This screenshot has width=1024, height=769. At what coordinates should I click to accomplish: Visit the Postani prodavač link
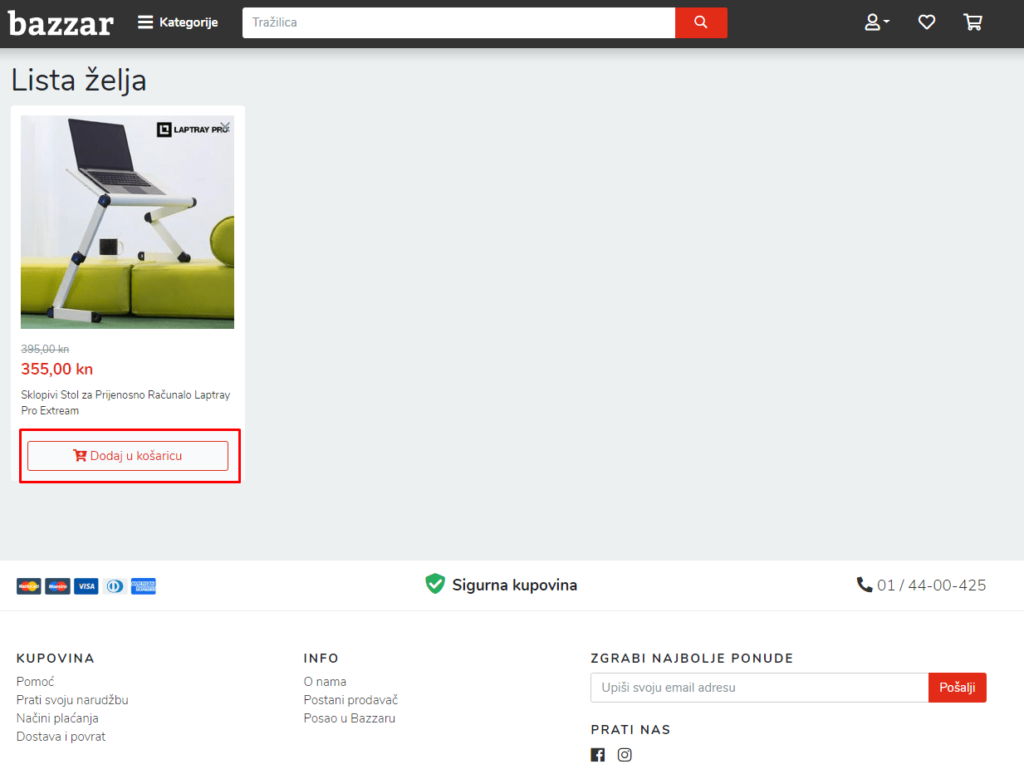350,700
